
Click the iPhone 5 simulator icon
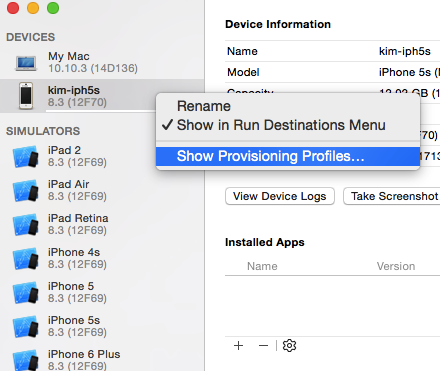(26, 292)
